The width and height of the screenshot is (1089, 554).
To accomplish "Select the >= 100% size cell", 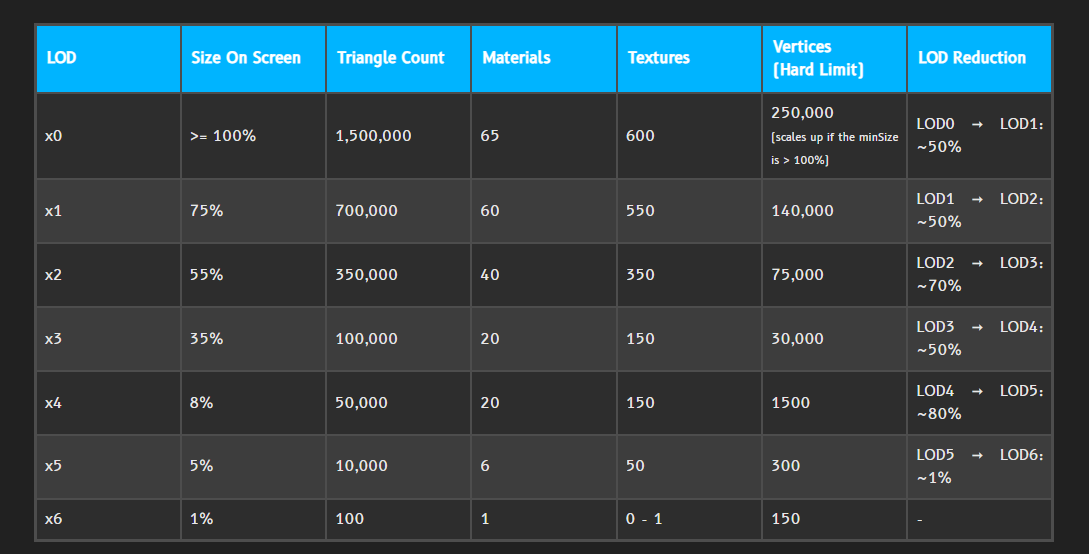I will tap(223, 136).
